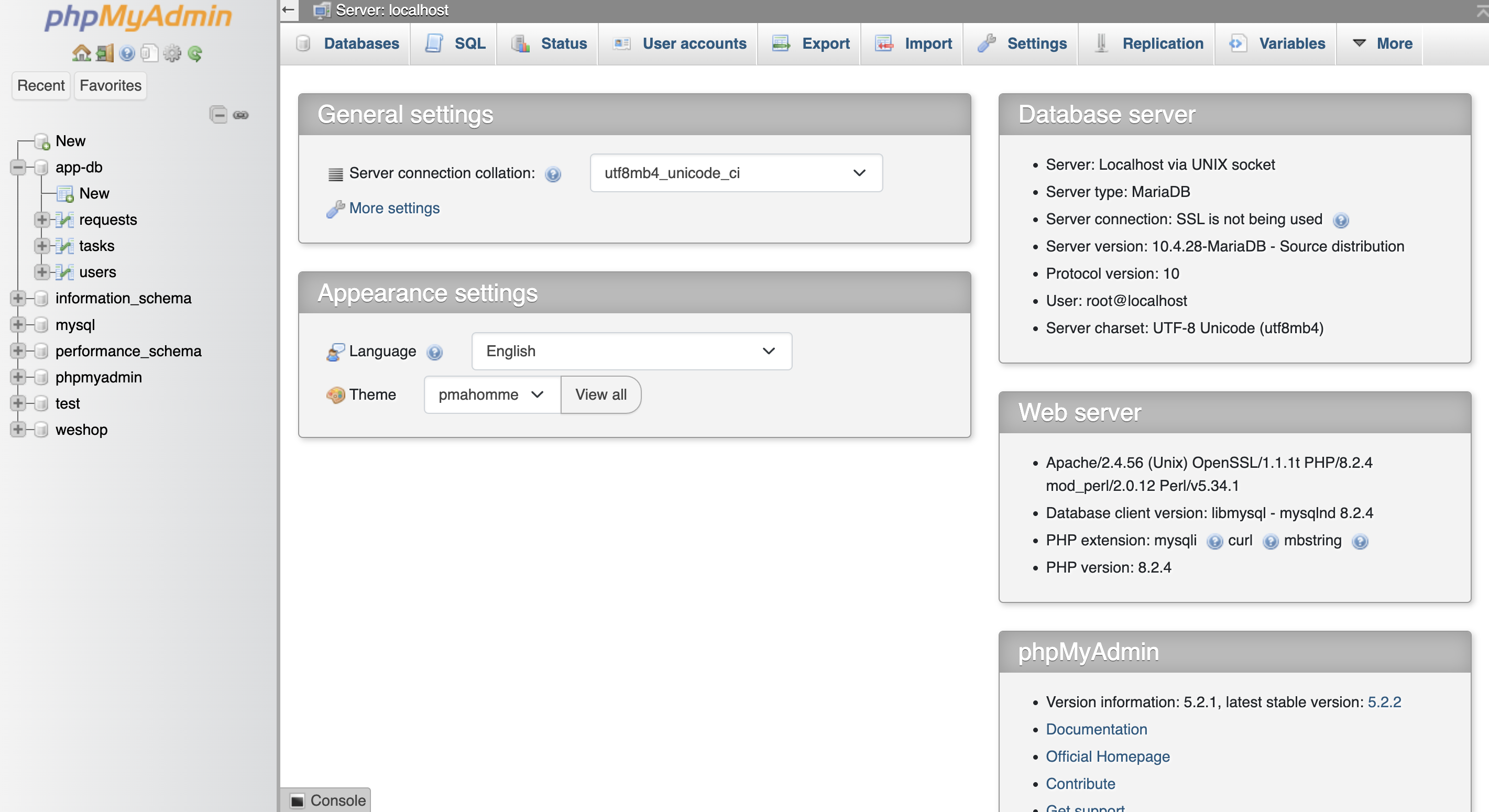Reload the navigation panel with the green refresh icon
The width and height of the screenshot is (1489, 812).
[x=195, y=53]
